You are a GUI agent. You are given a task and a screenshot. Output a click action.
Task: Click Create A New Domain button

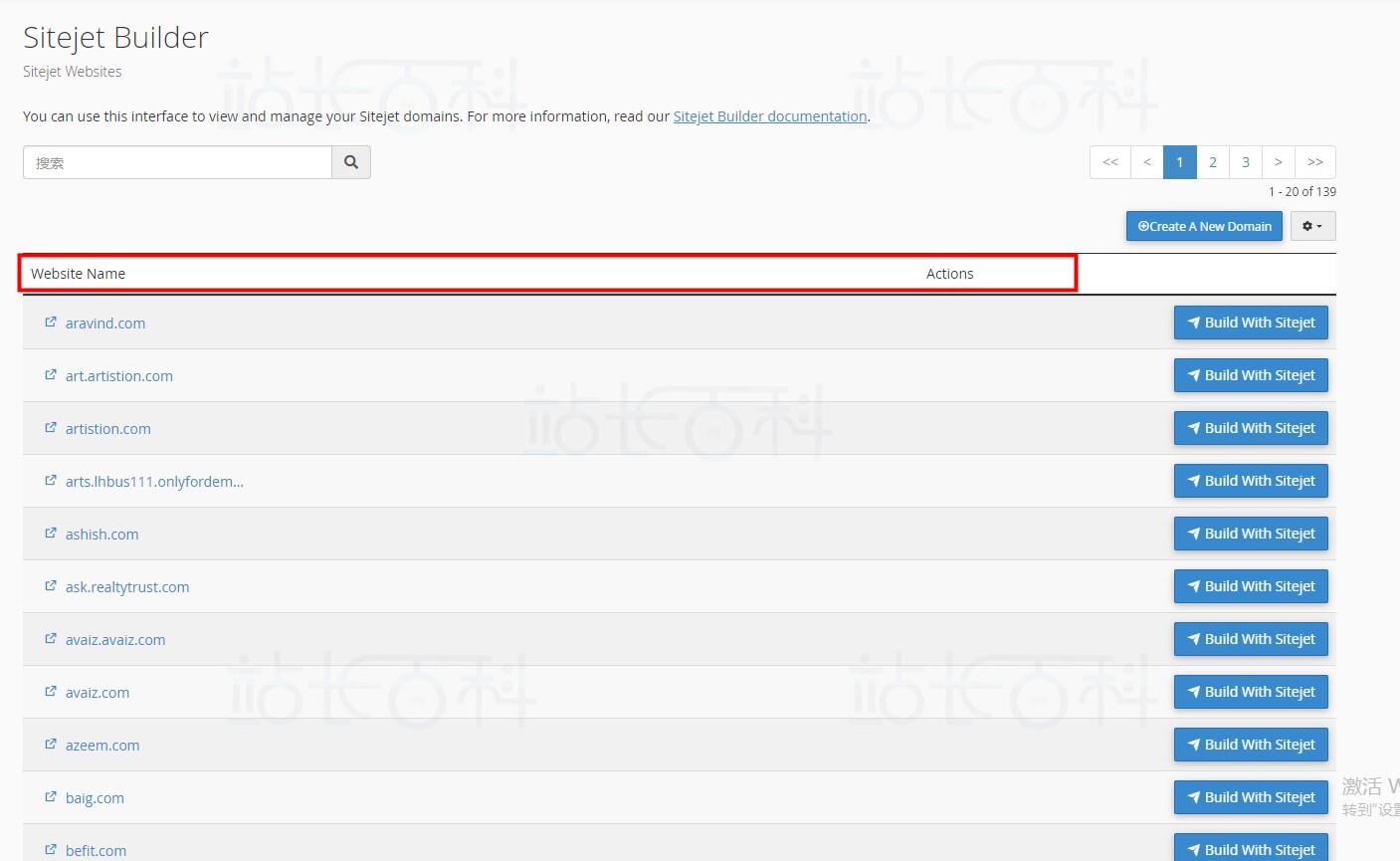point(1204,226)
